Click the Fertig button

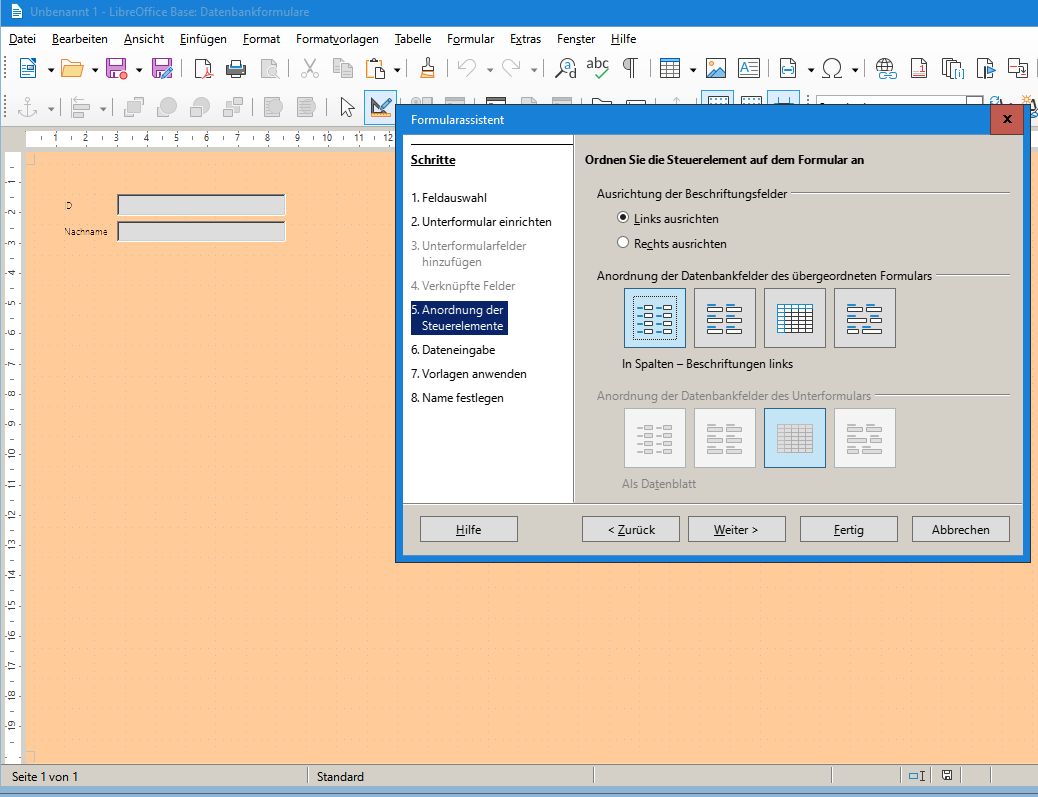pos(849,530)
